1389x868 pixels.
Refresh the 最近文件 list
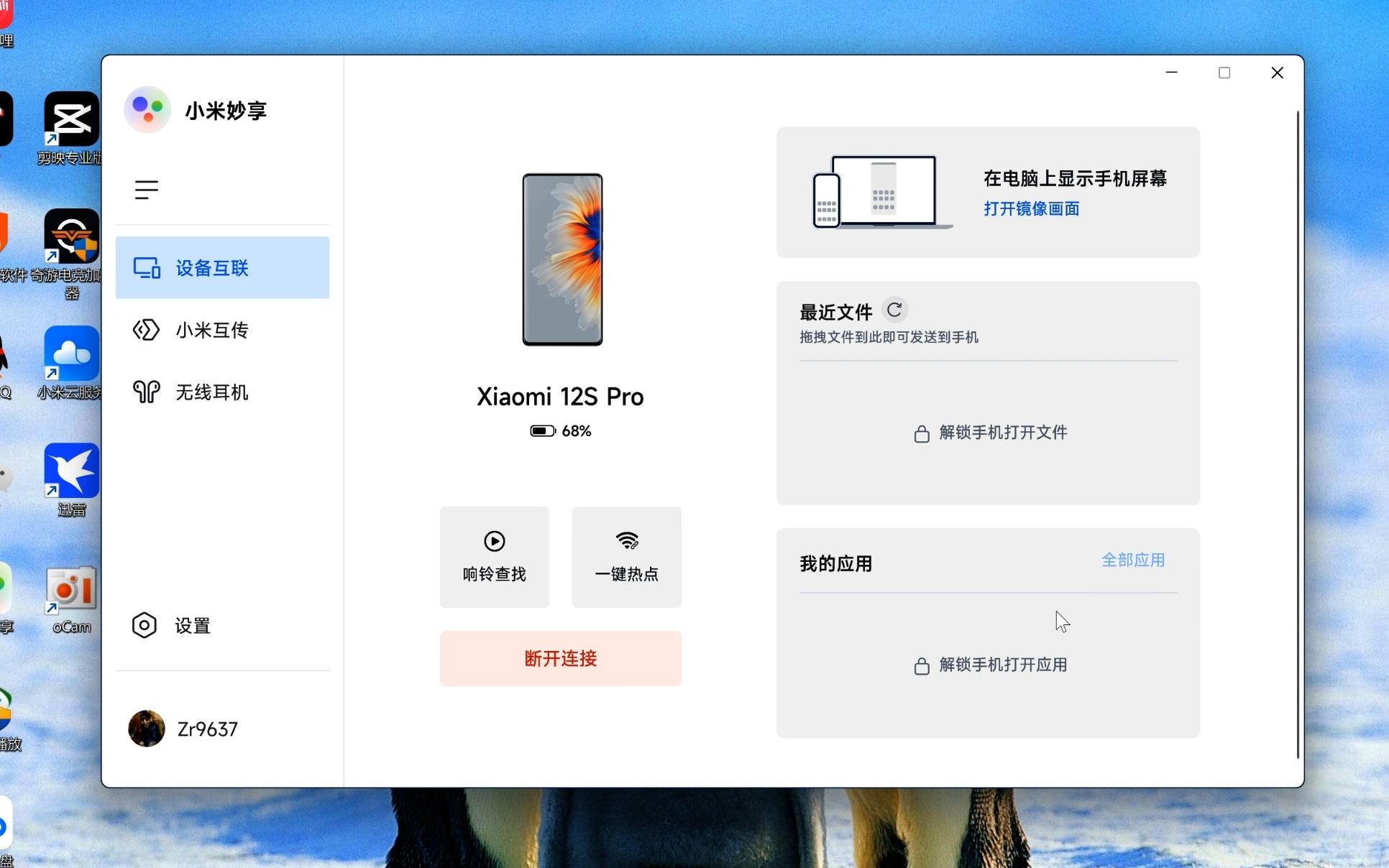[894, 310]
